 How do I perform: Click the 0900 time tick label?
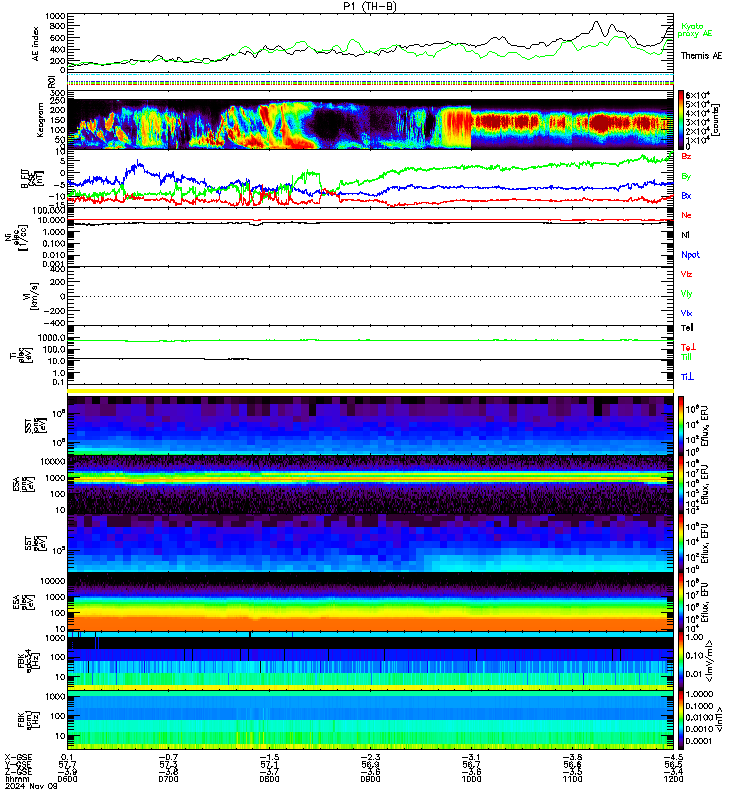coord(370,779)
